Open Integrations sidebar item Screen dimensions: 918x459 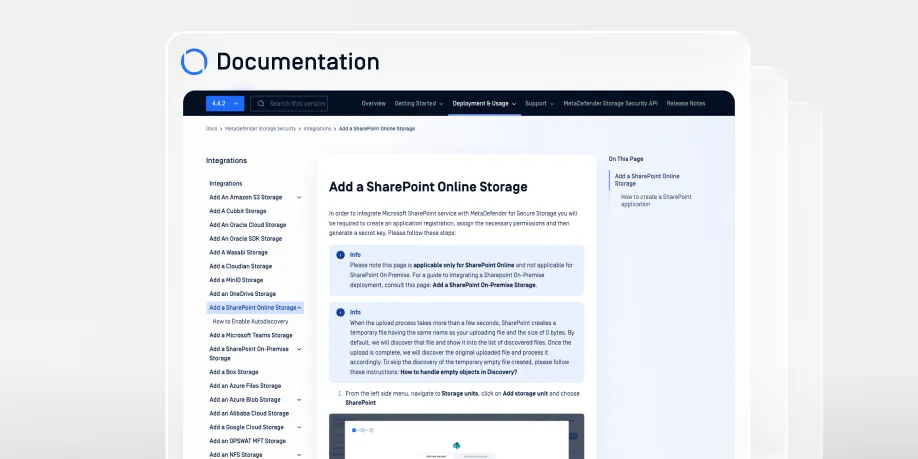click(226, 184)
